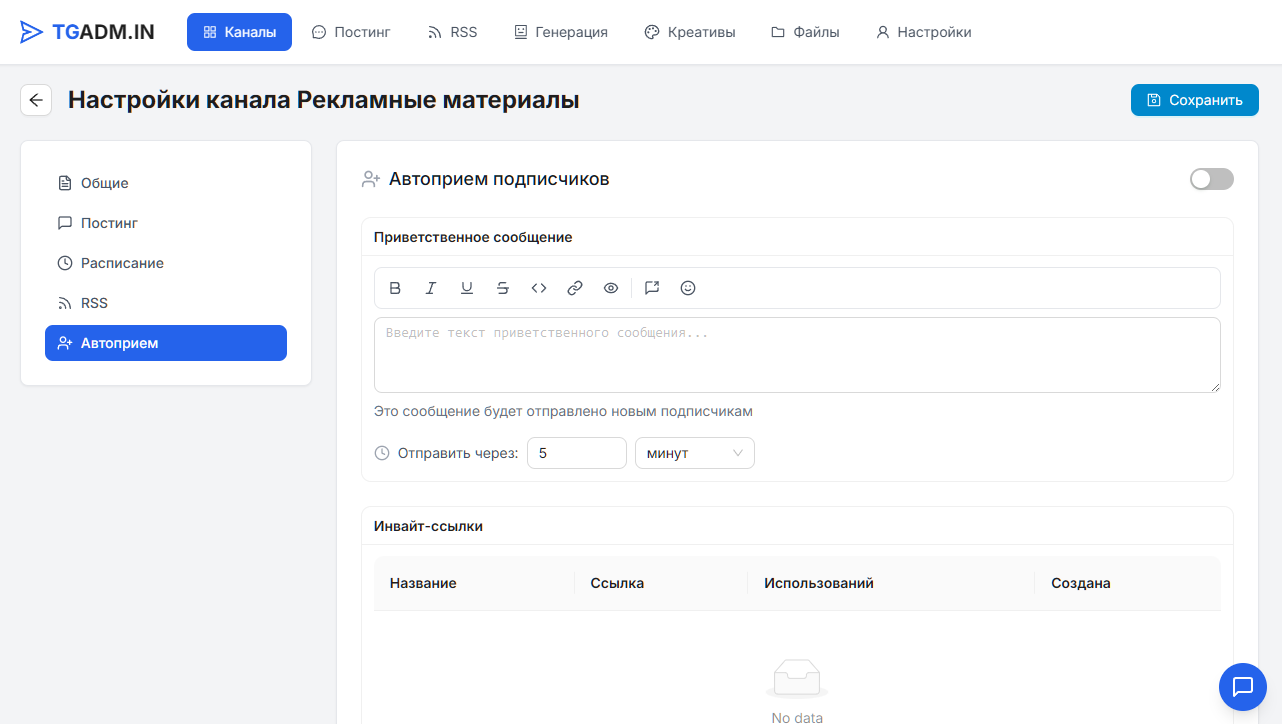Switch to the Расписание settings tab
Screen dimensions: 1282x724
coord(122,263)
